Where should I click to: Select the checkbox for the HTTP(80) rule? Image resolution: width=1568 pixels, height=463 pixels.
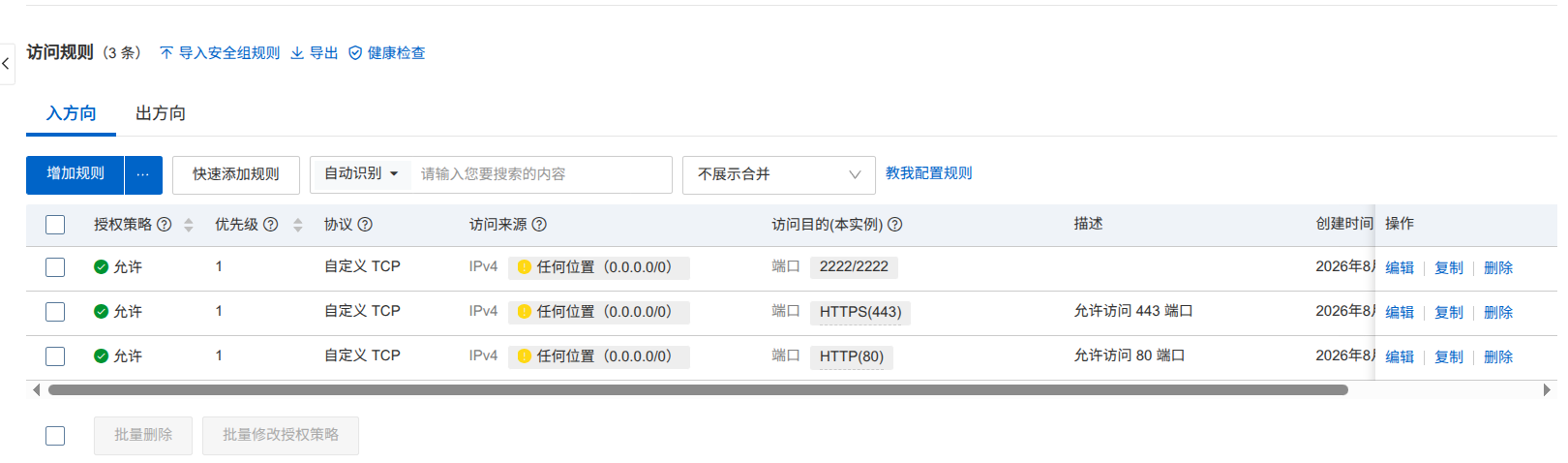tap(55, 356)
